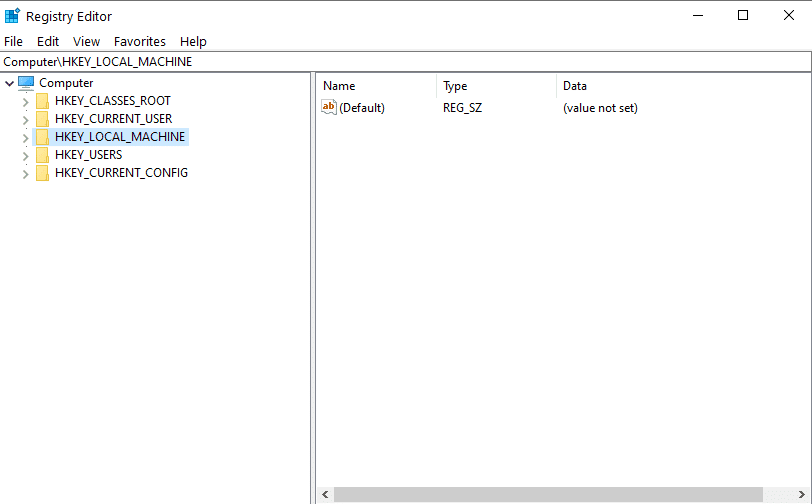Click the registry path address bar
The height and width of the screenshot is (504, 812).
pos(400,62)
